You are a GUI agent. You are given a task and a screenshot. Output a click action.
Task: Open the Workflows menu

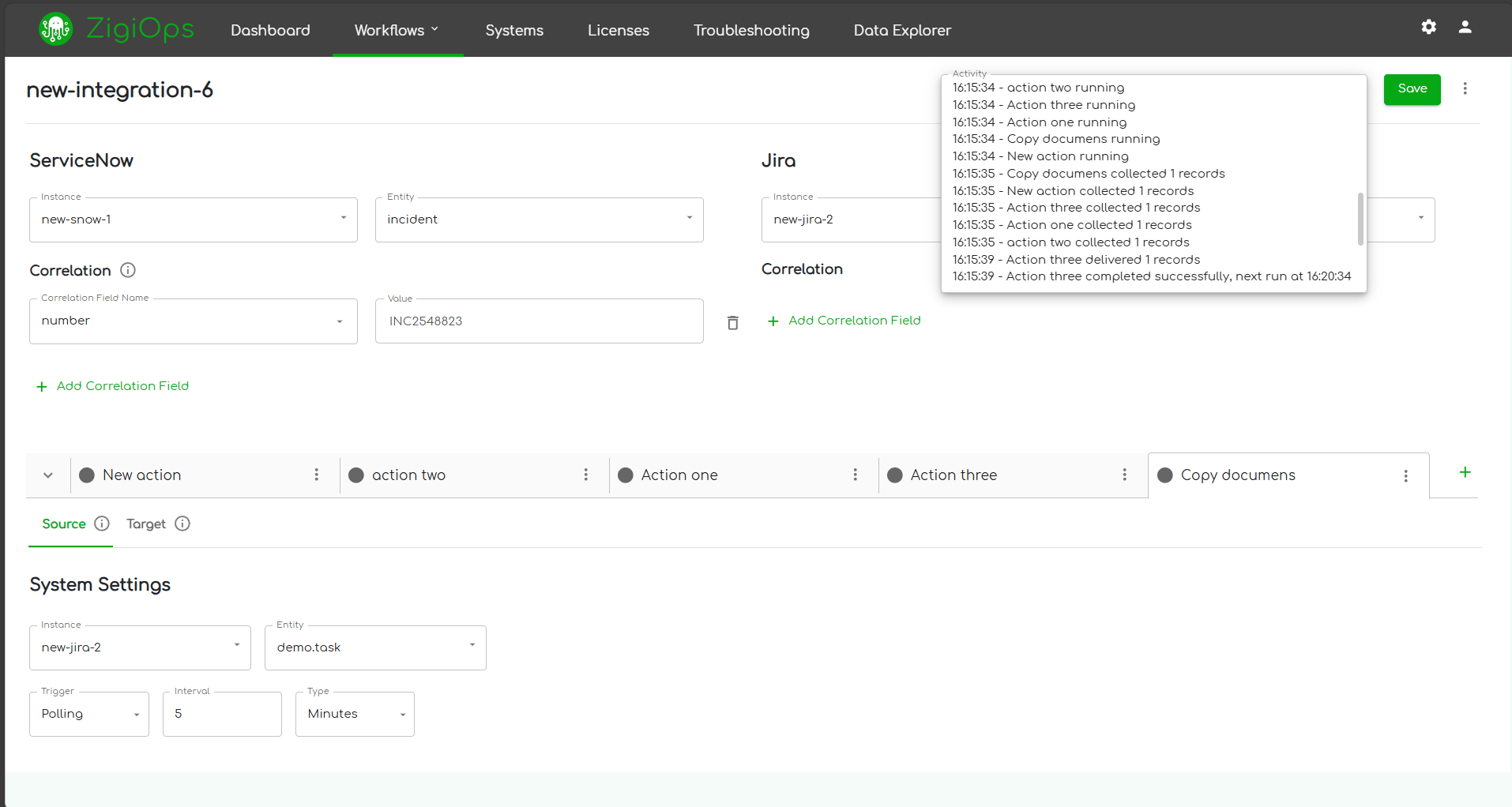[397, 30]
